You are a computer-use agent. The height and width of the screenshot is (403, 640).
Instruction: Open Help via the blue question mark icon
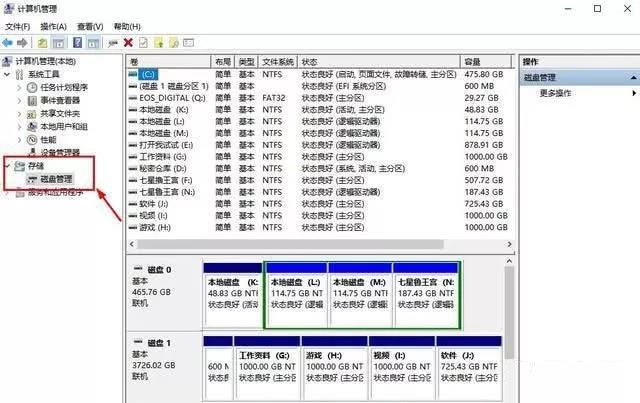click(x=78, y=42)
